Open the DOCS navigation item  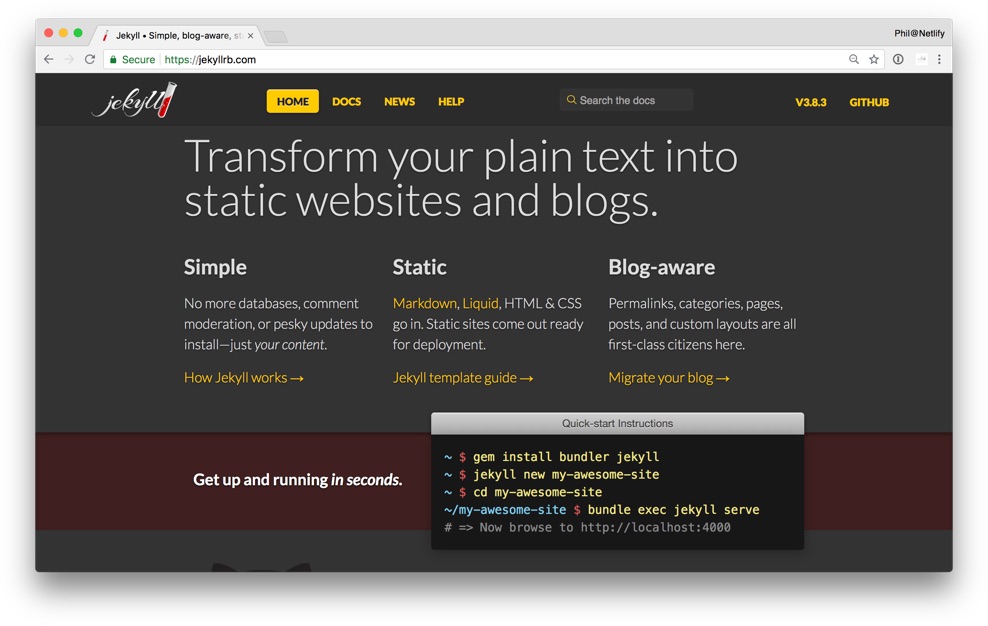tap(346, 102)
